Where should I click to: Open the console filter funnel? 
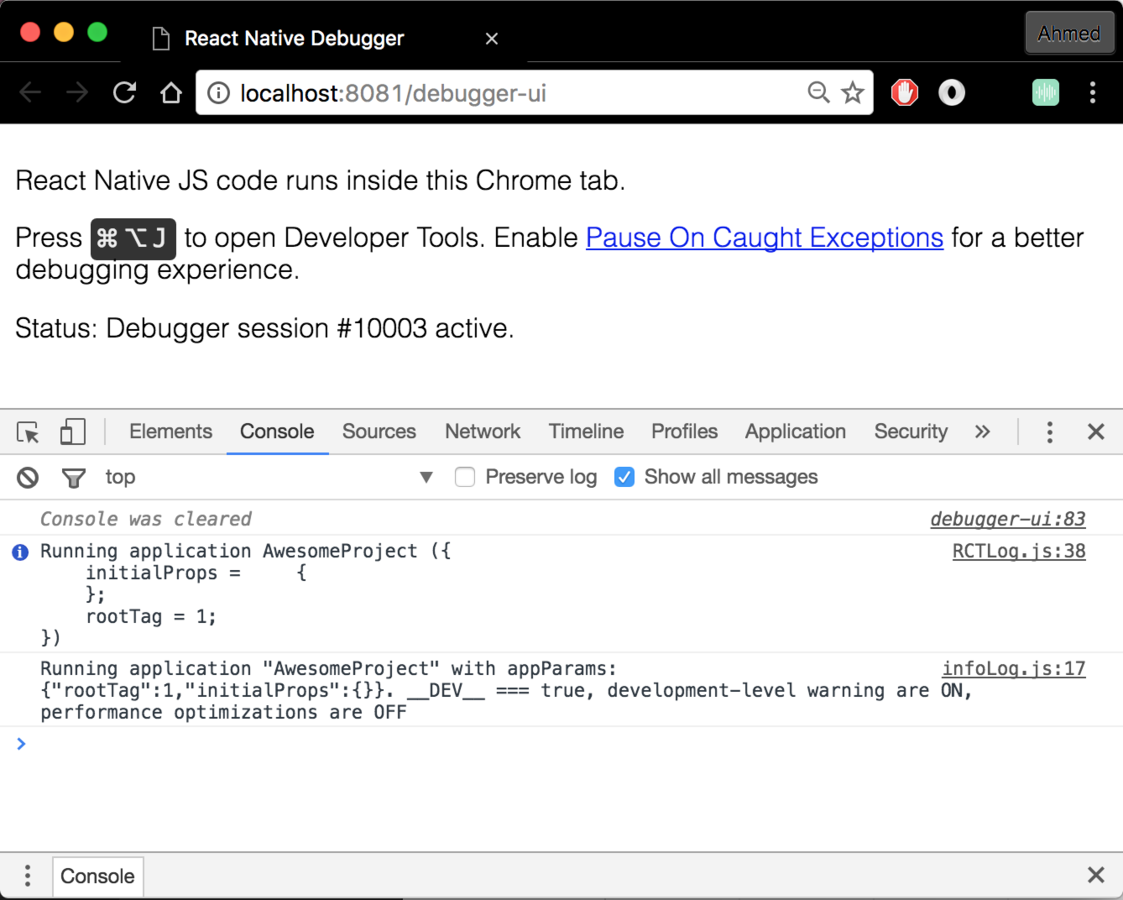(73, 478)
